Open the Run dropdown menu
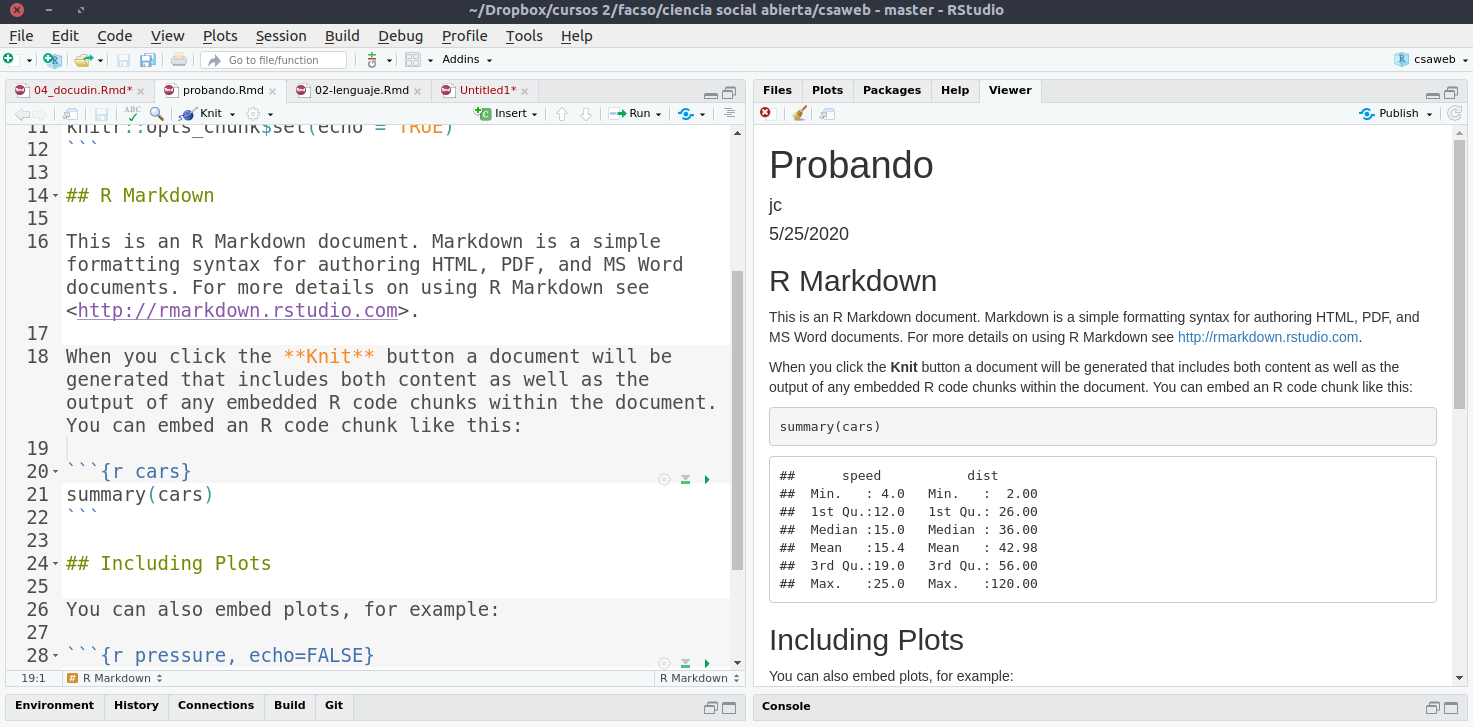 click(658, 114)
